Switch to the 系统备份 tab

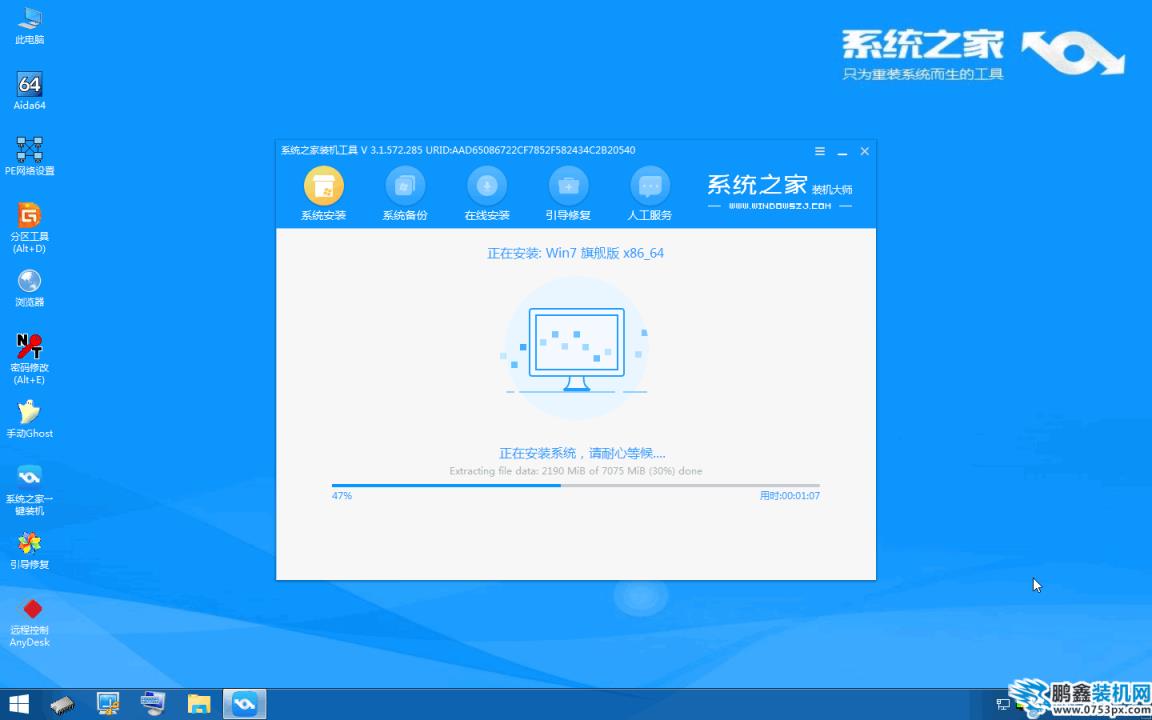(x=405, y=194)
